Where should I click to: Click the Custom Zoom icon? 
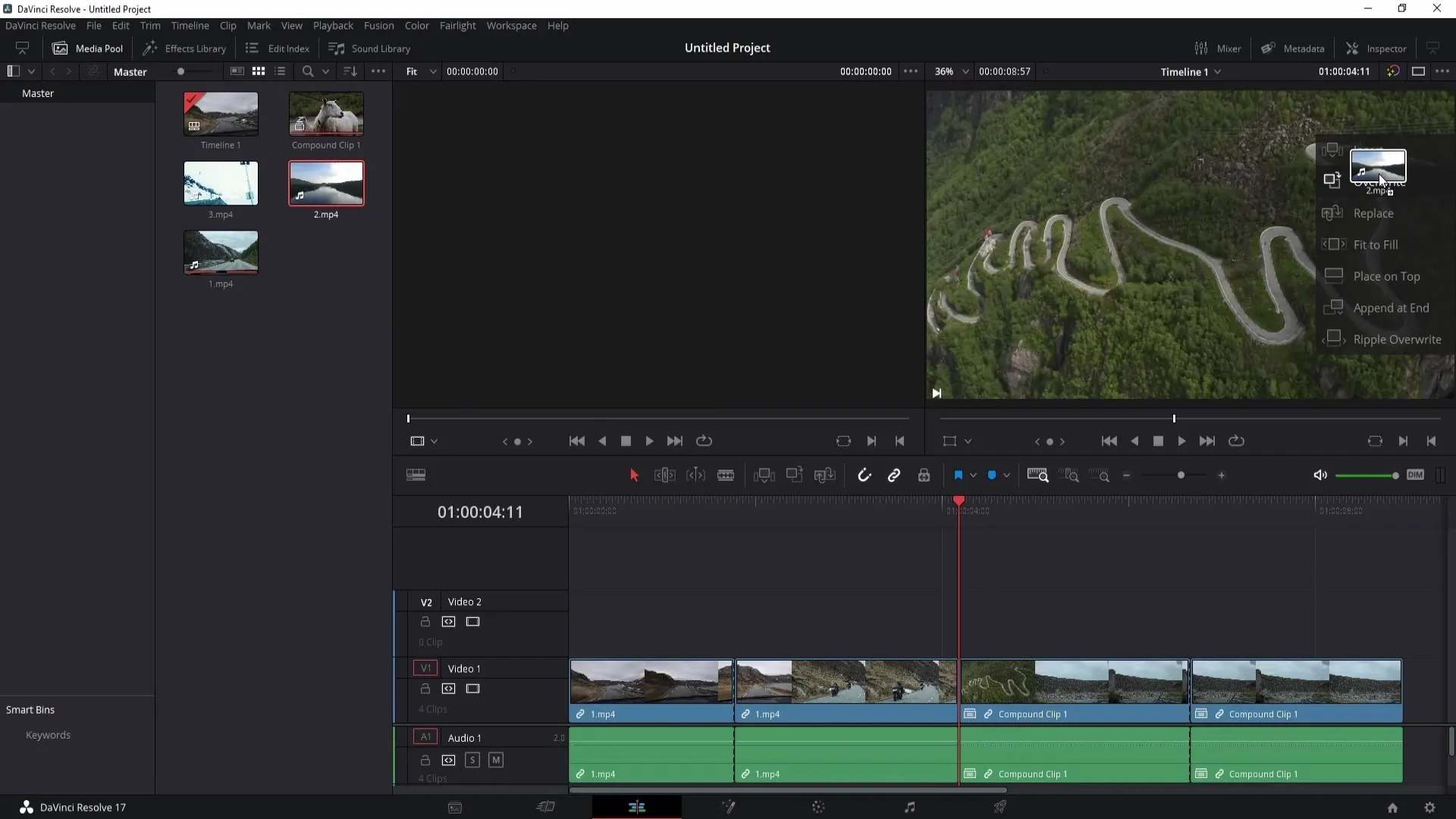[1100, 475]
